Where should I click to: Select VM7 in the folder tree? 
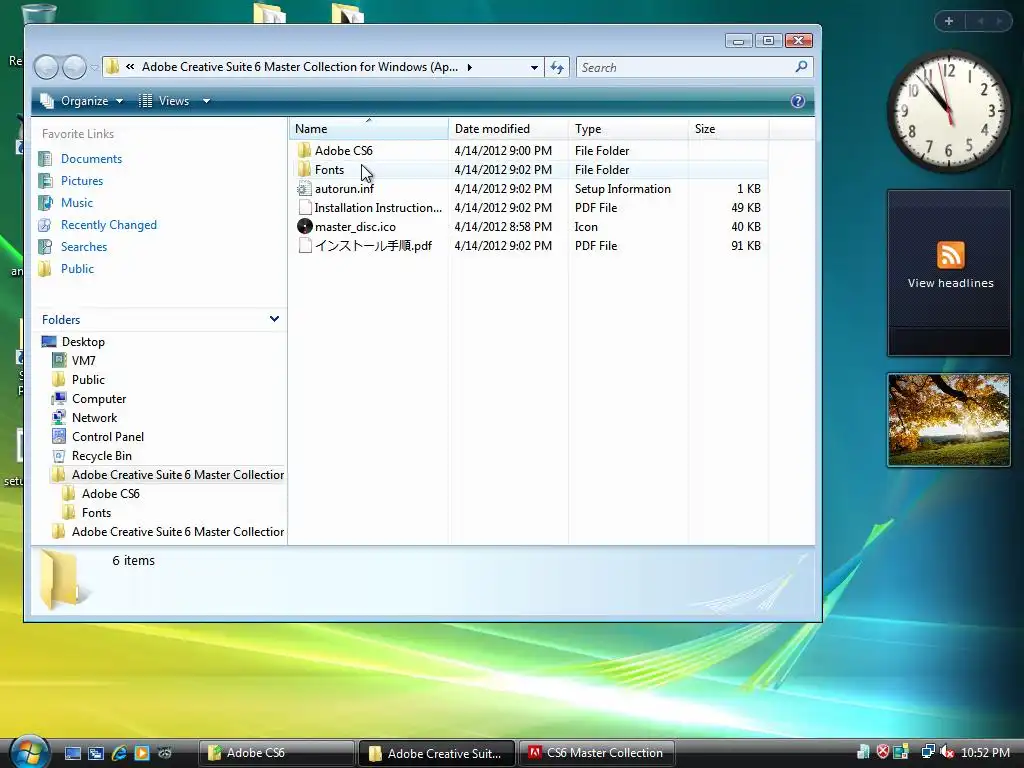point(84,360)
